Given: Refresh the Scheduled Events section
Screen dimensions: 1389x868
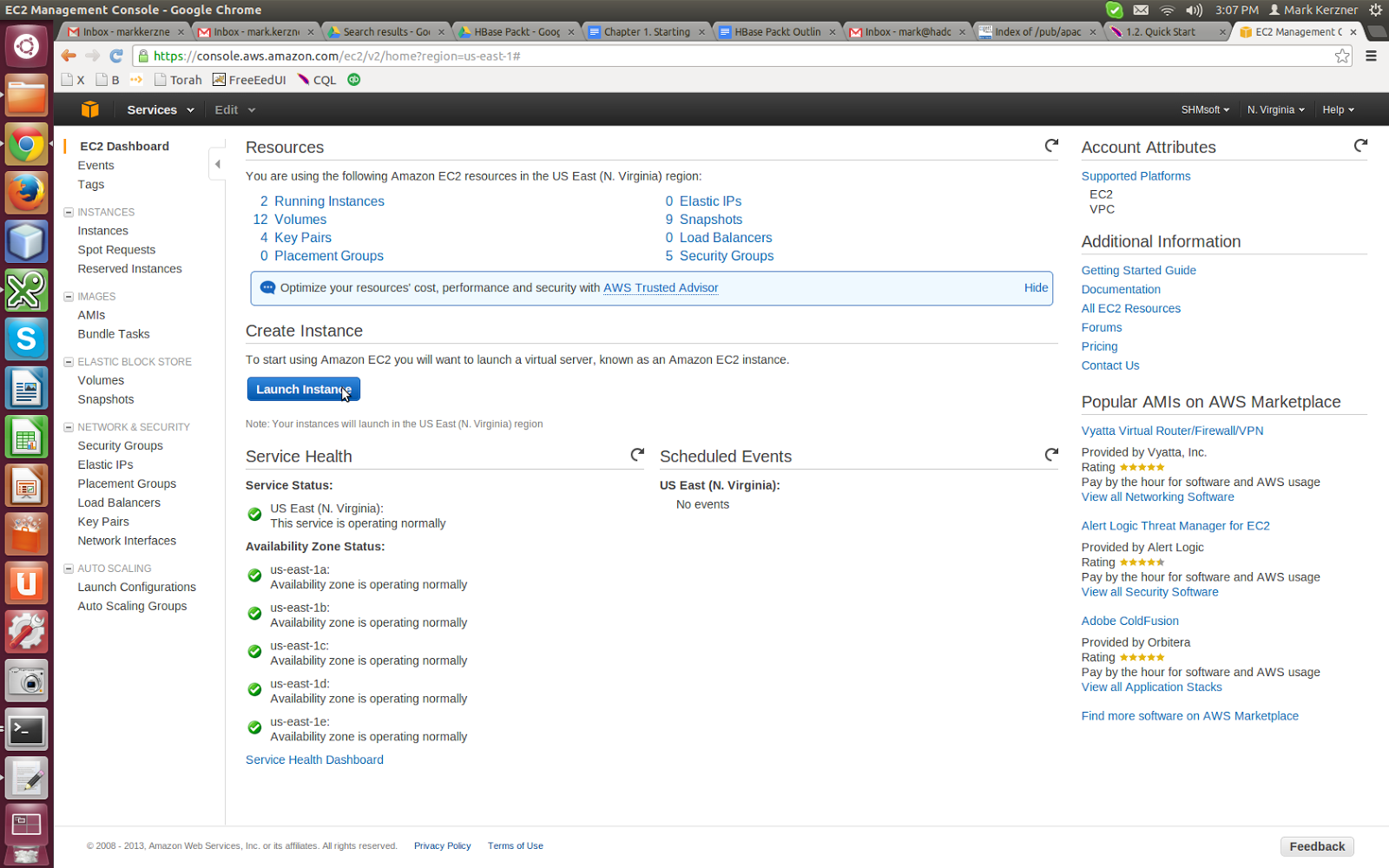Looking at the screenshot, I should (x=1051, y=455).
